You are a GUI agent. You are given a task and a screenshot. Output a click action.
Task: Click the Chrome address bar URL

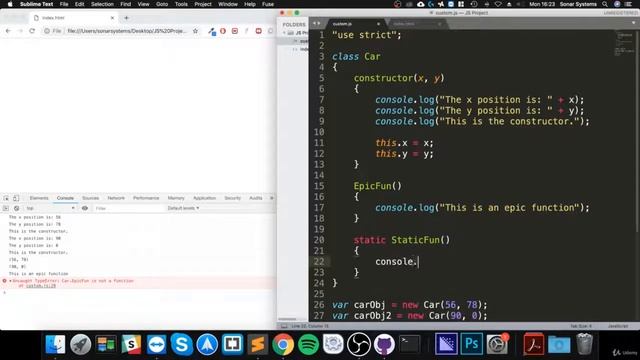127,31
